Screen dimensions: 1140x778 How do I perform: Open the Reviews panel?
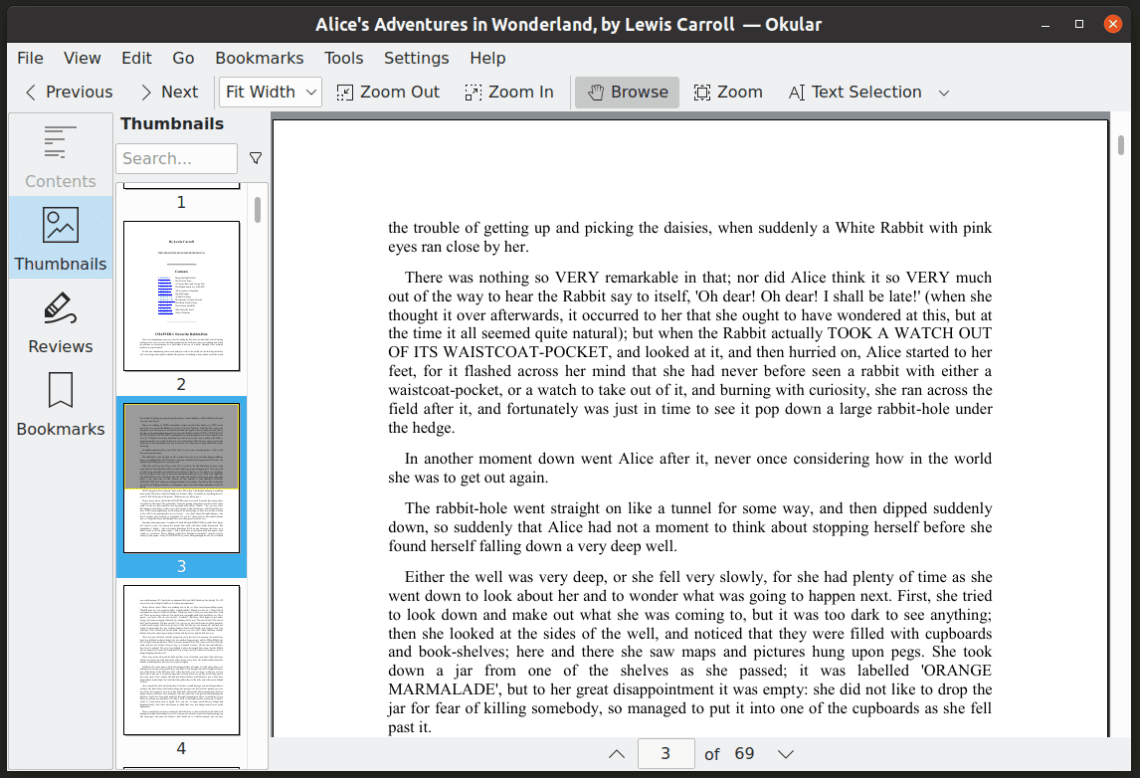tap(60, 322)
